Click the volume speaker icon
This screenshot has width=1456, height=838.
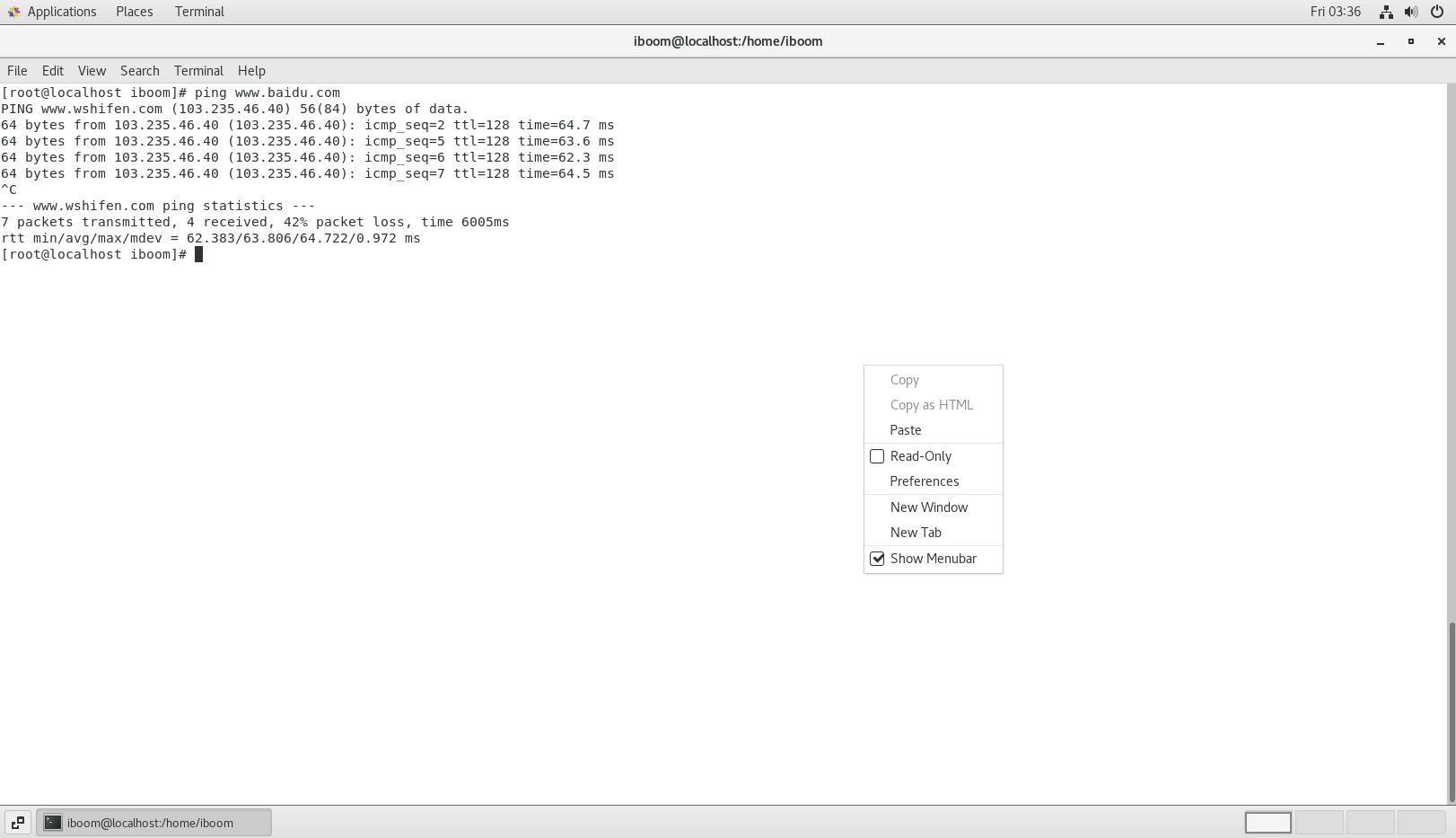coord(1411,12)
